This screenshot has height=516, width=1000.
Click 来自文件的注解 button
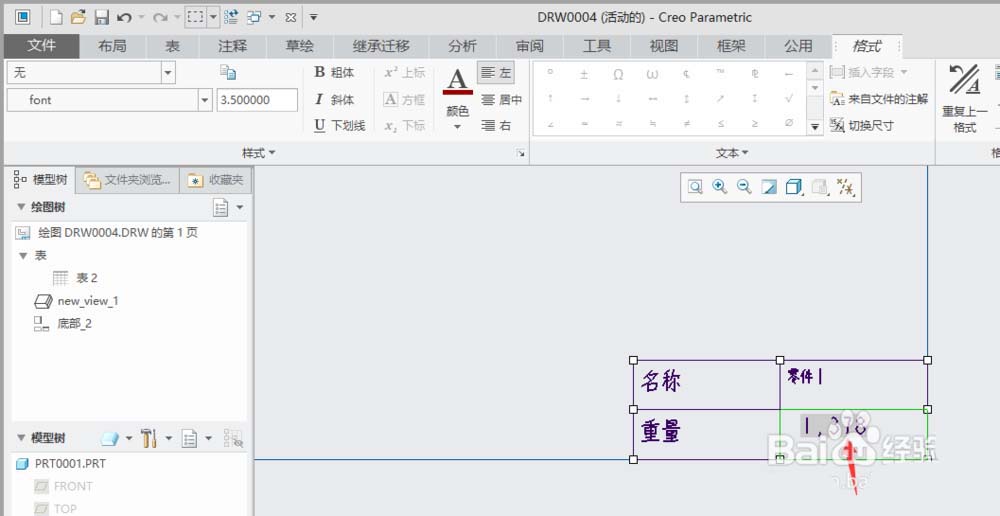point(879,99)
